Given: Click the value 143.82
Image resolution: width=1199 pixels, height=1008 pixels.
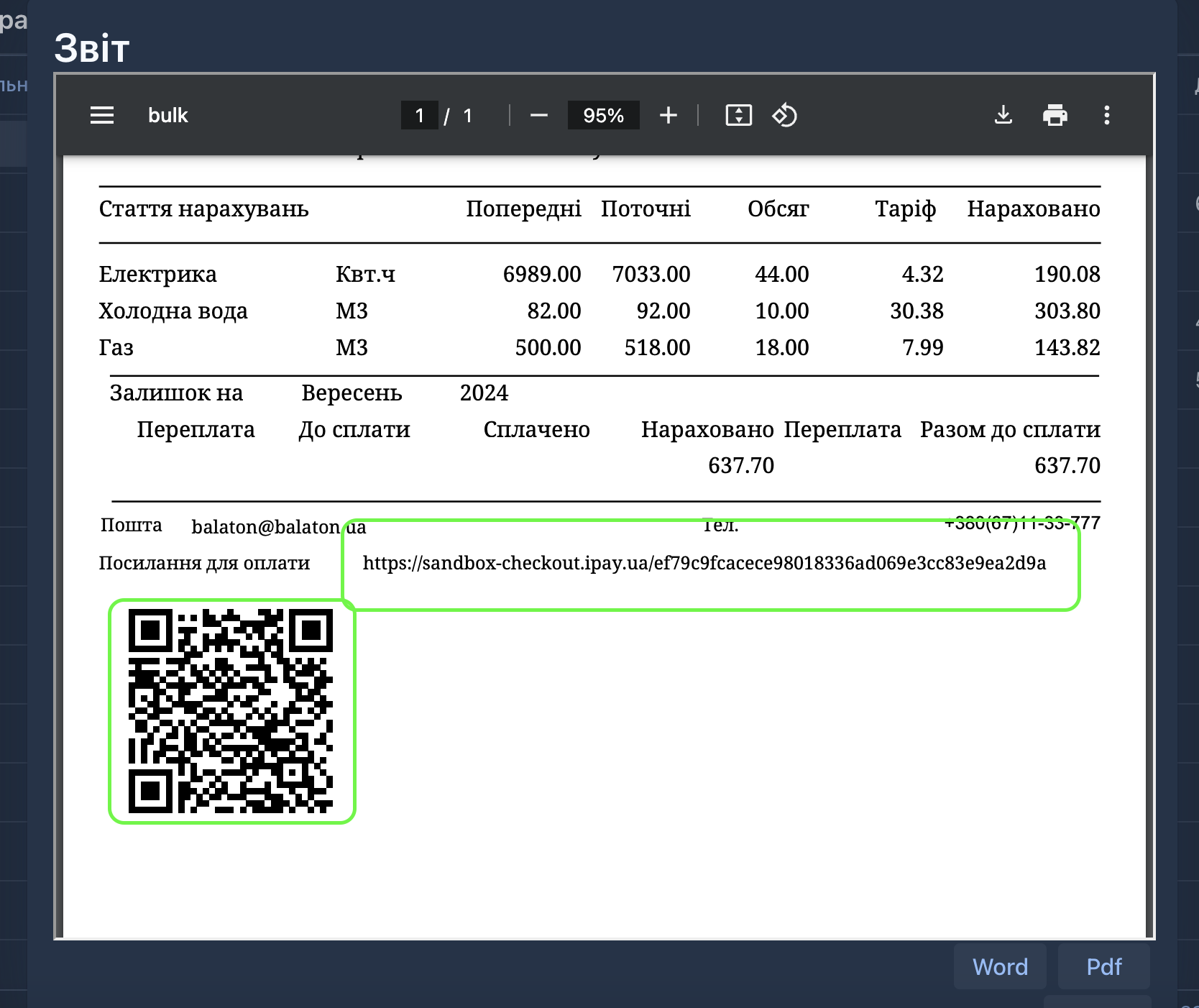Looking at the screenshot, I should [1067, 347].
